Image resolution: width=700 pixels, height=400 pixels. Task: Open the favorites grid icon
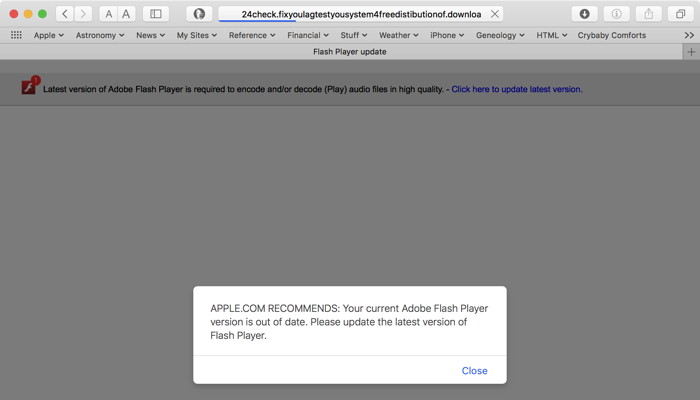tap(16, 35)
